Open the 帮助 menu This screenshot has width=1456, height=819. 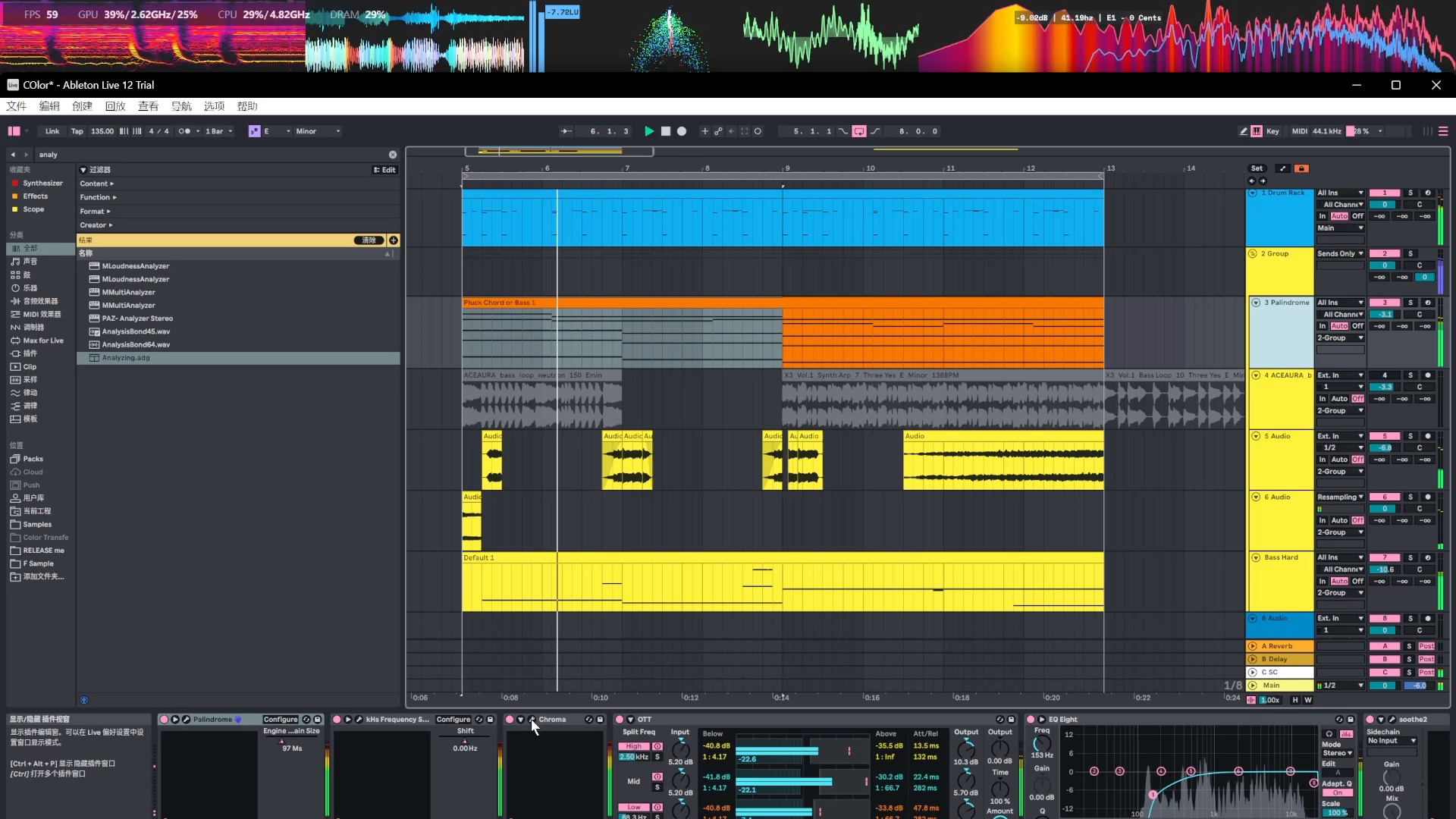pyautogui.click(x=247, y=106)
